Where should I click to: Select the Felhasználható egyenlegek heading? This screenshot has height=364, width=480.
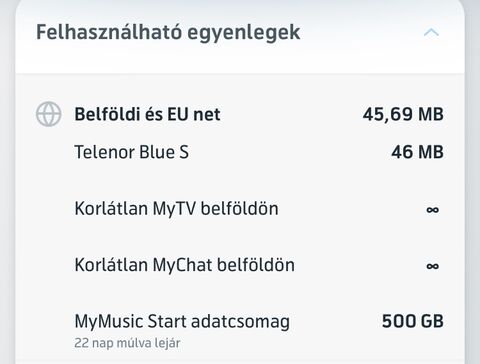(x=168, y=33)
